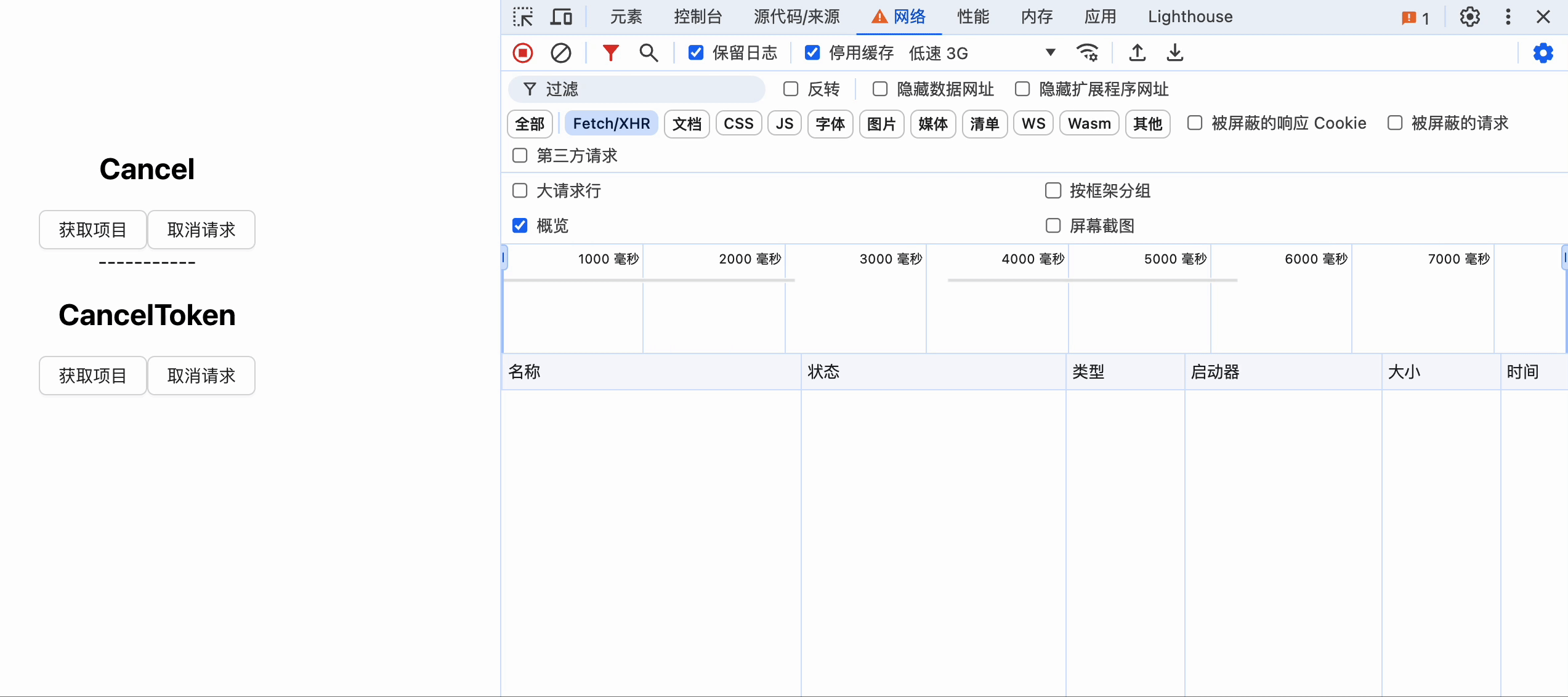The height and width of the screenshot is (697, 1568).
Task: Click the stop recording network log icon
Action: [x=523, y=53]
